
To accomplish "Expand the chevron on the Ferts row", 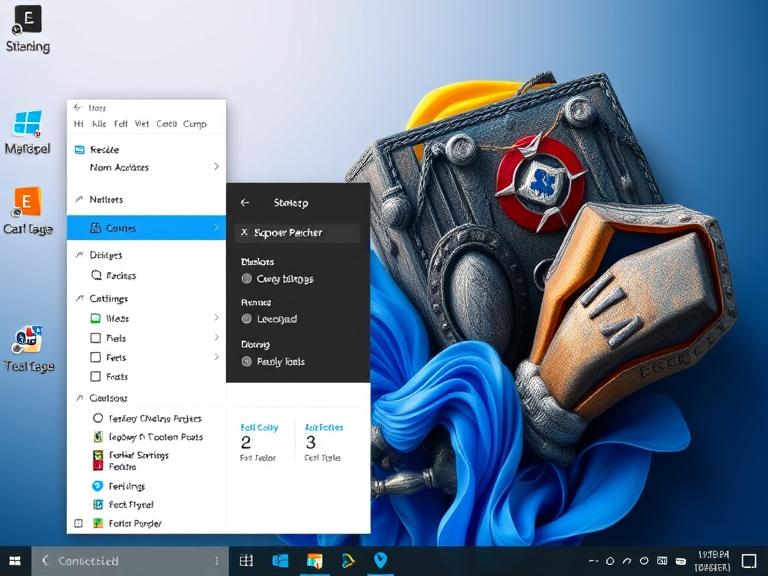I will coord(216,357).
